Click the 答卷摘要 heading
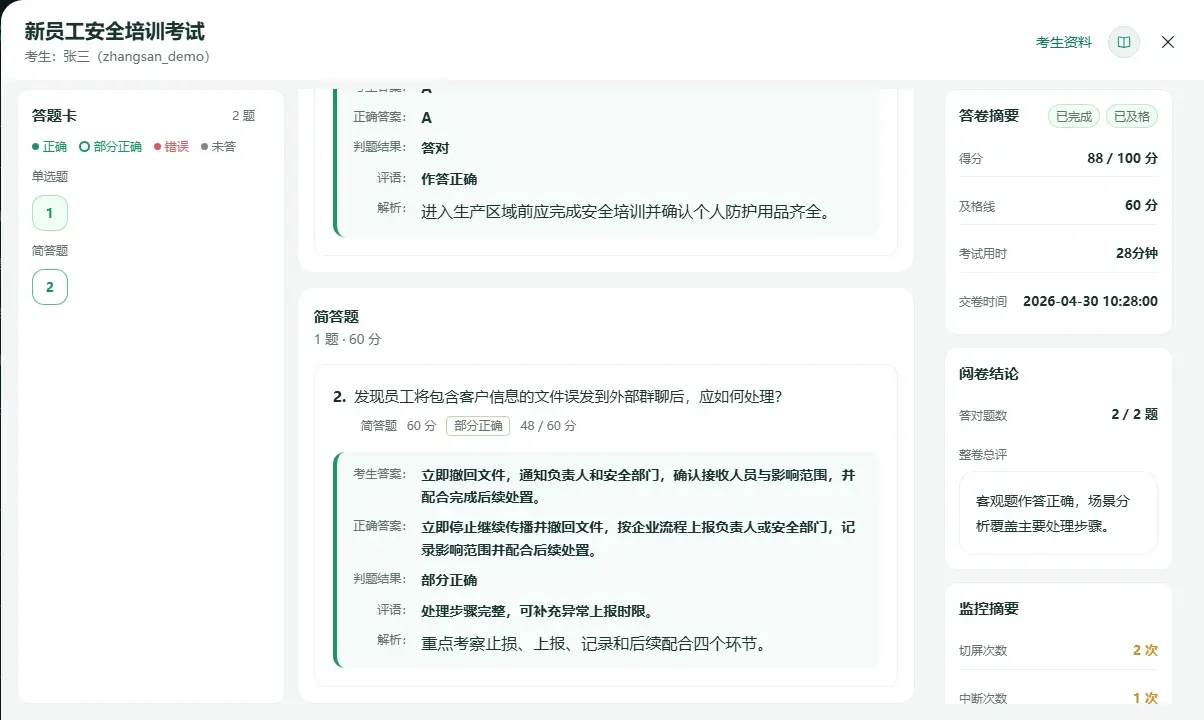 (989, 116)
